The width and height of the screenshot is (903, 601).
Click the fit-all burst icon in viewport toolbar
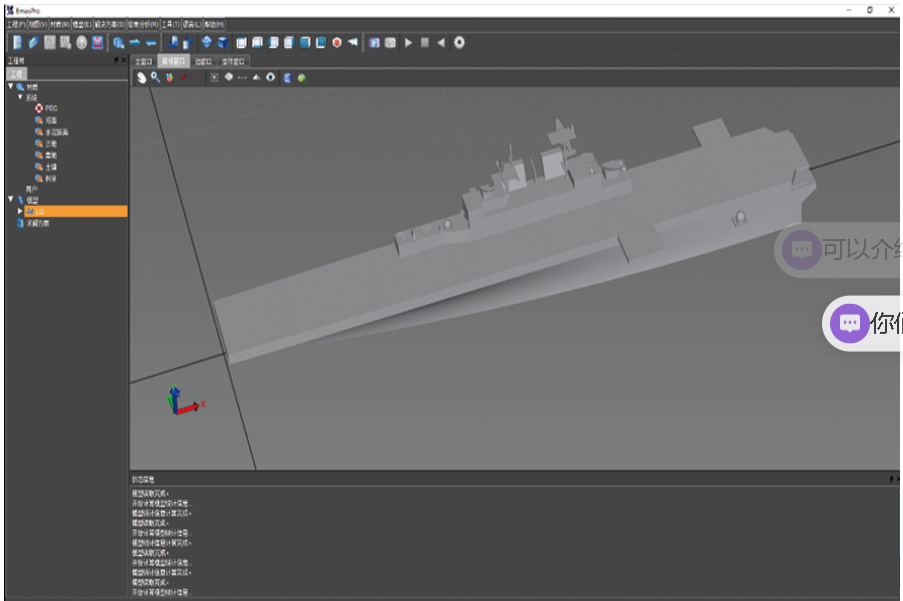[214, 77]
